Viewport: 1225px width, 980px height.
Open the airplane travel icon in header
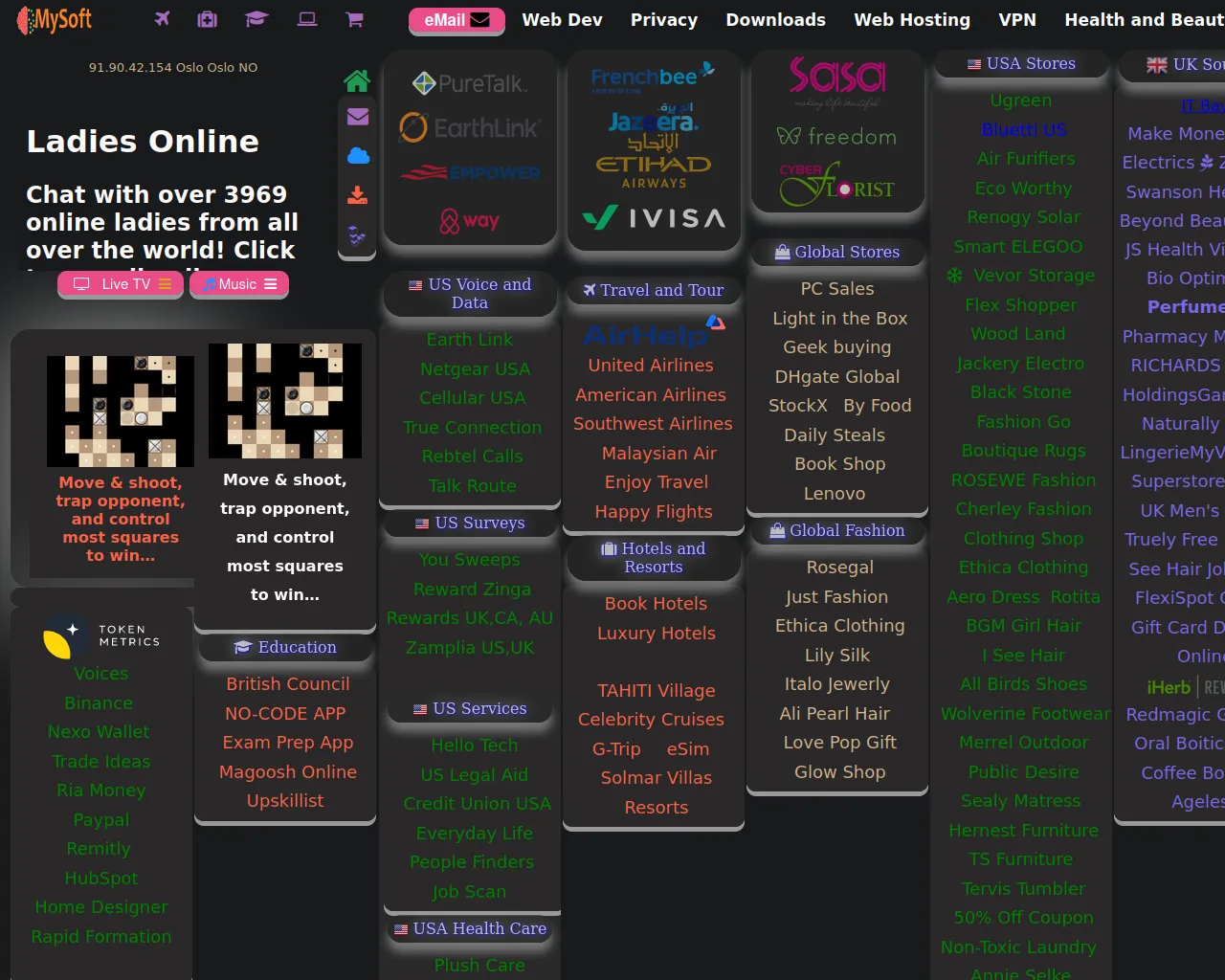(162, 19)
